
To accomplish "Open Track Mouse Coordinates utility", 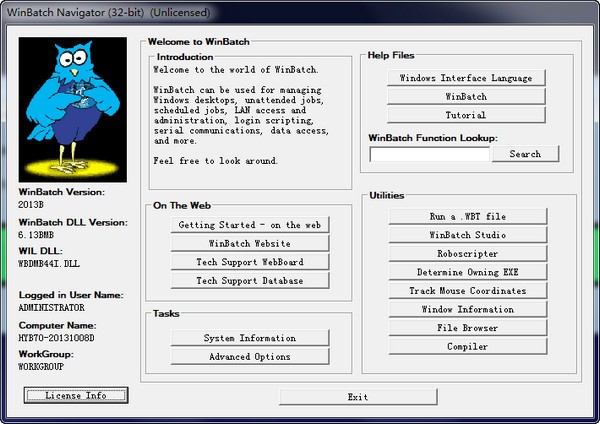I will click(x=467, y=291).
